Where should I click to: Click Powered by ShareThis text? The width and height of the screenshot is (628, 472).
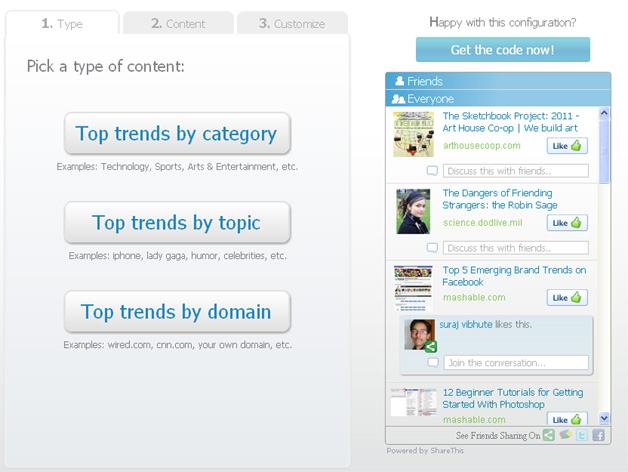click(x=425, y=450)
